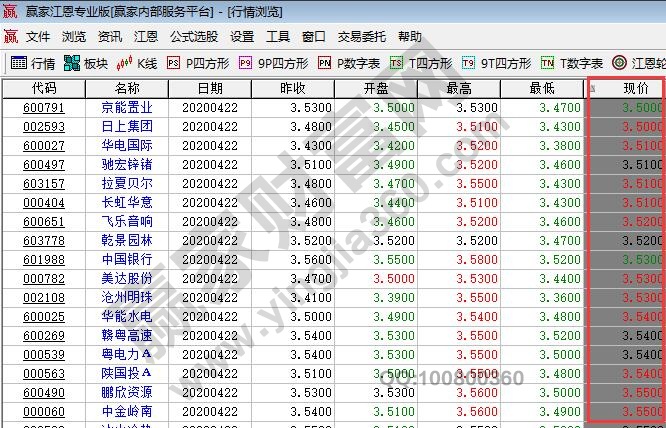666x428 pixels.
Task: Select the 中国银行 row name cell
Action: pos(127,260)
